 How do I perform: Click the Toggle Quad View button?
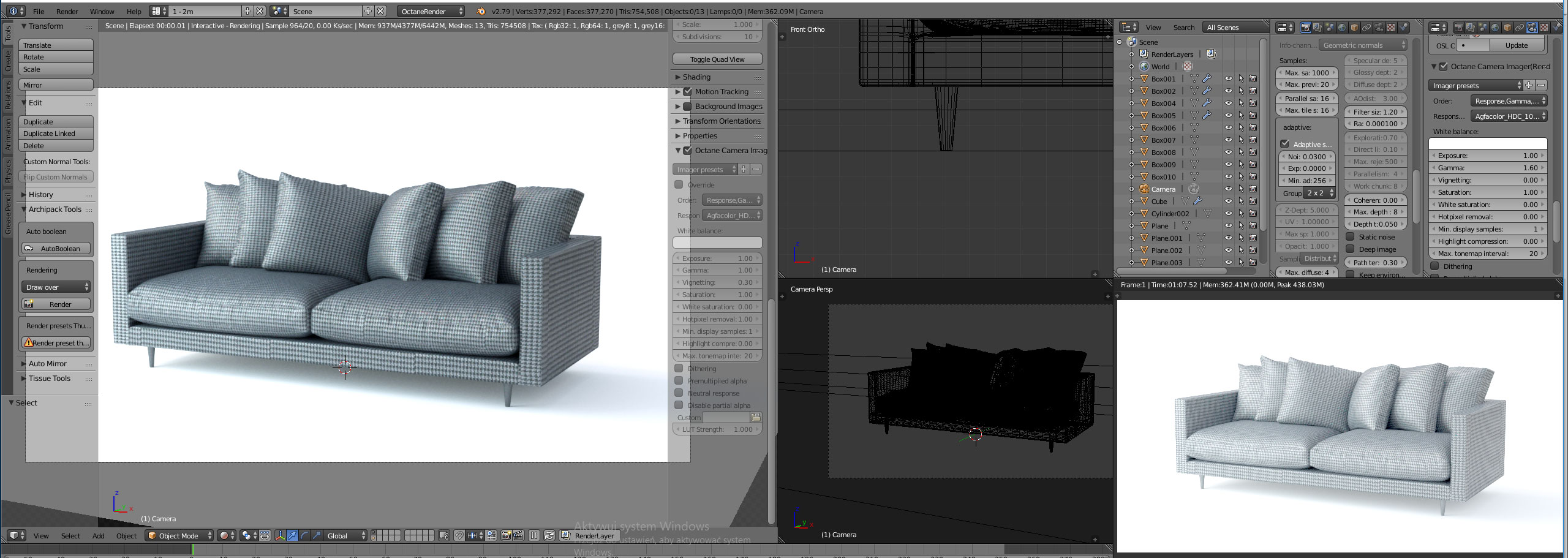coord(717,59)
